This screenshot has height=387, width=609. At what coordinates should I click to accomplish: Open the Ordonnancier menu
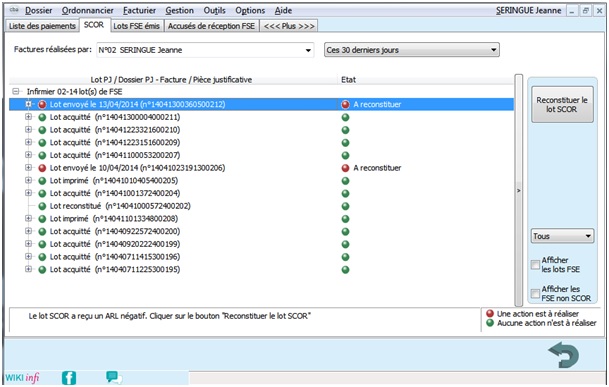pos(87,10)
